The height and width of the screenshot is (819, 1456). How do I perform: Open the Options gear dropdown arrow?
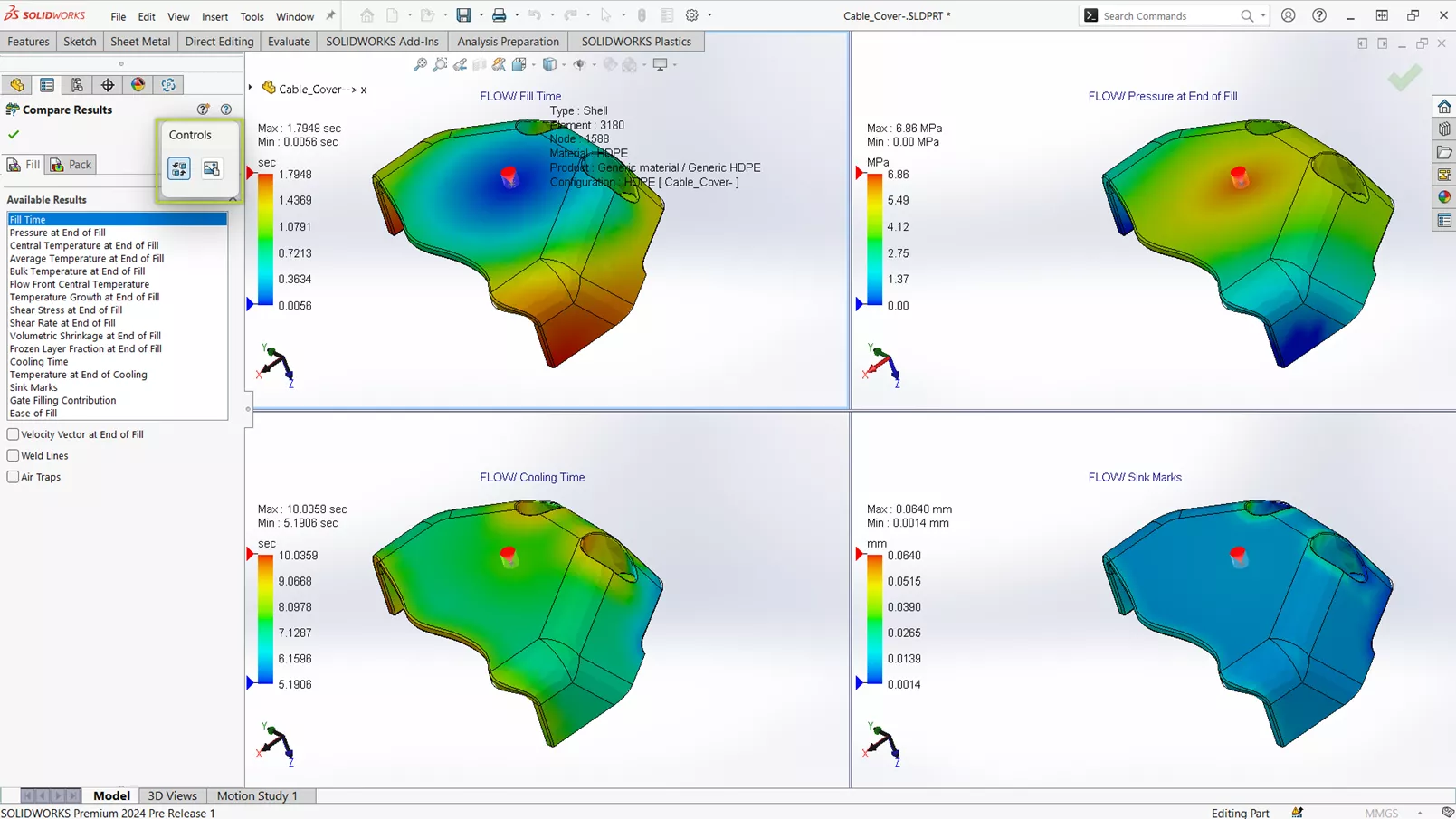tap(709, 15)
